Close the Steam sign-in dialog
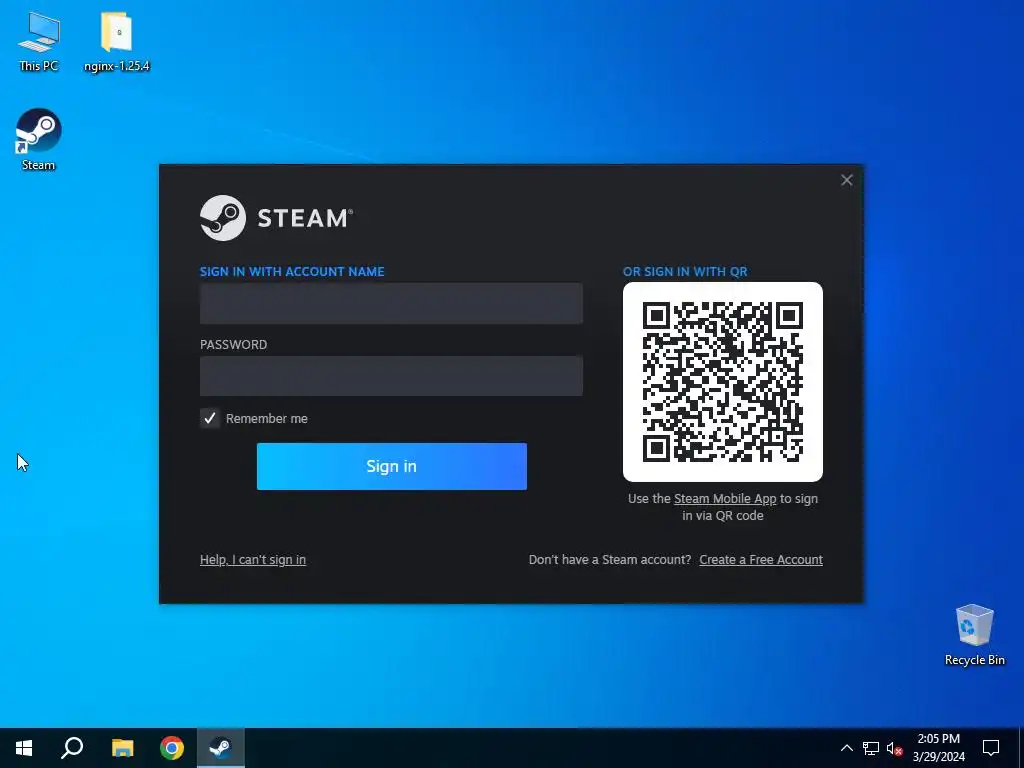This screenshot has width=1024, height=768. (847, 180)
